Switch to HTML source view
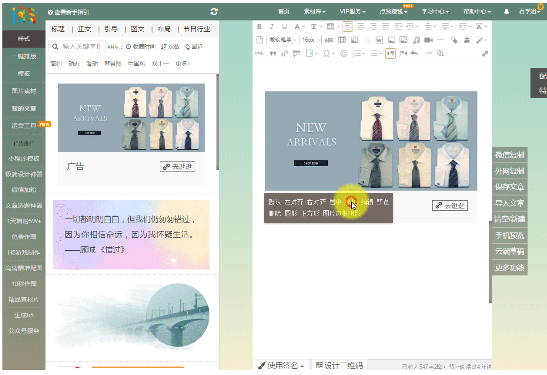Screen dimensions: 547x375 tap(259, 53)
